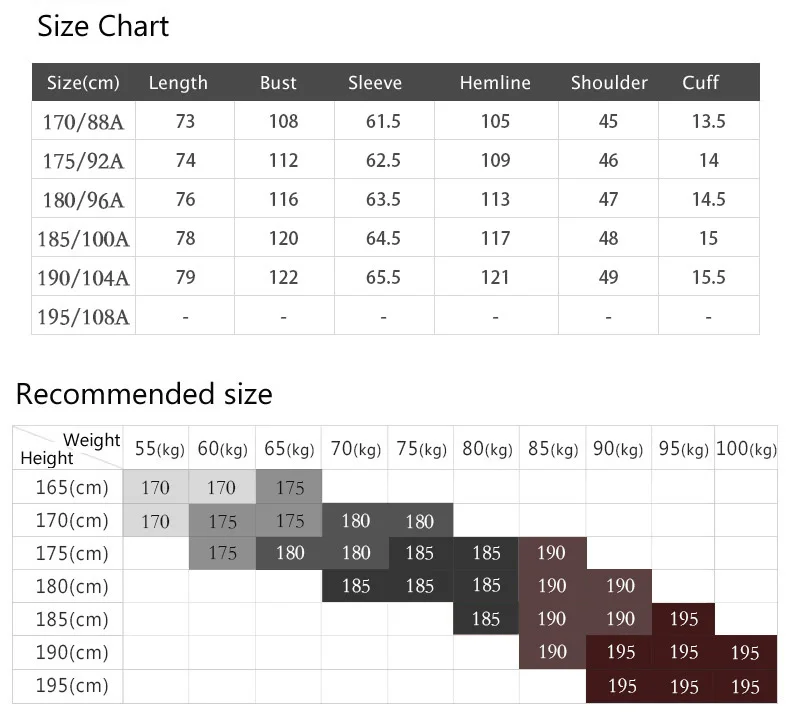Click the 100(kg) weight column header
Image resolution: width=790 pixels, height=720 pixels.
(746, 448)
